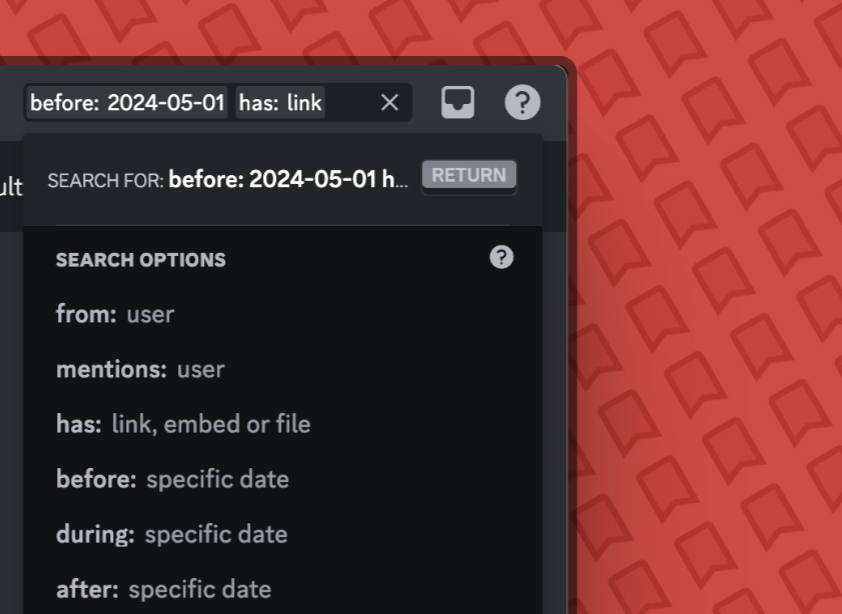The image size is (842, 614).
Task: Select the before: 2024-05-01 search pill
Action: tap(128, 102)
